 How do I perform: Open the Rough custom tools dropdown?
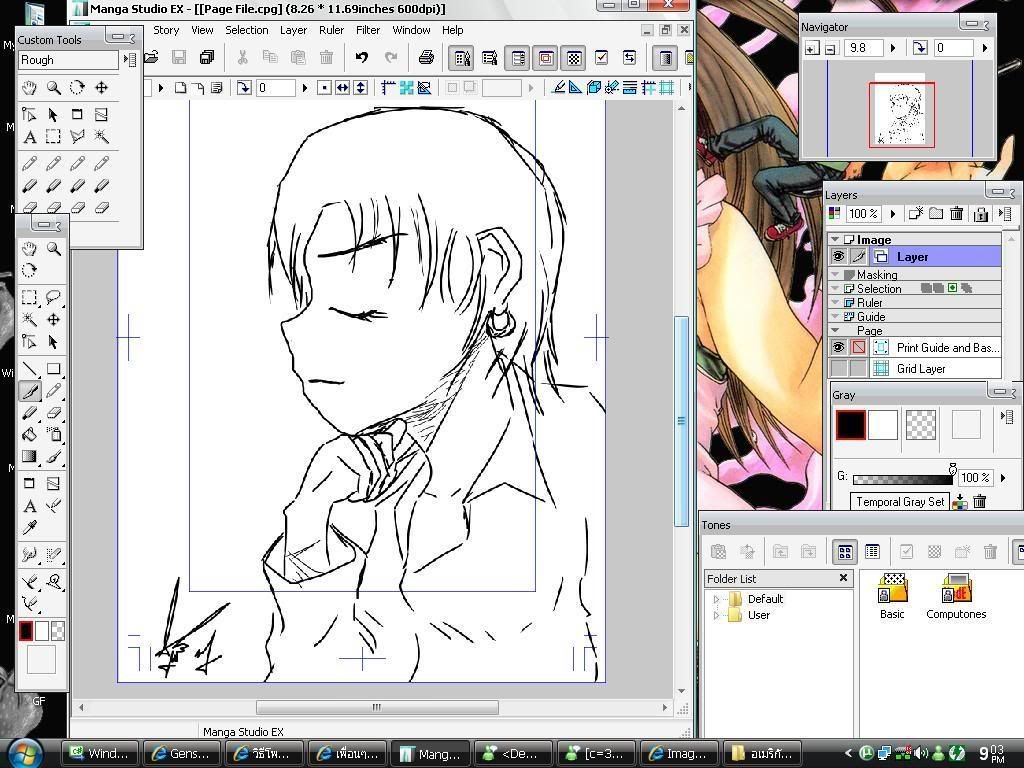[130, 60]
